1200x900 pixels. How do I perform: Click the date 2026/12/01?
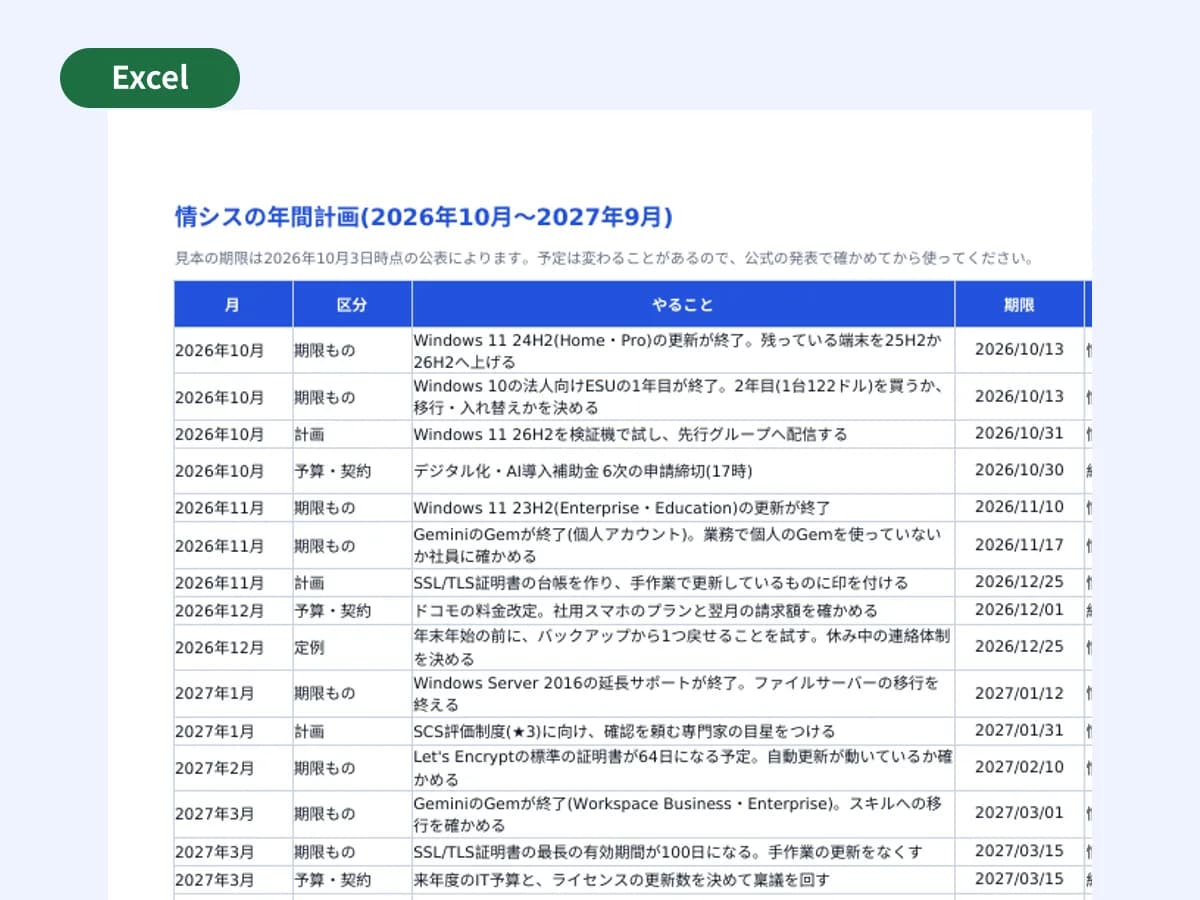tap(1019, 610)
